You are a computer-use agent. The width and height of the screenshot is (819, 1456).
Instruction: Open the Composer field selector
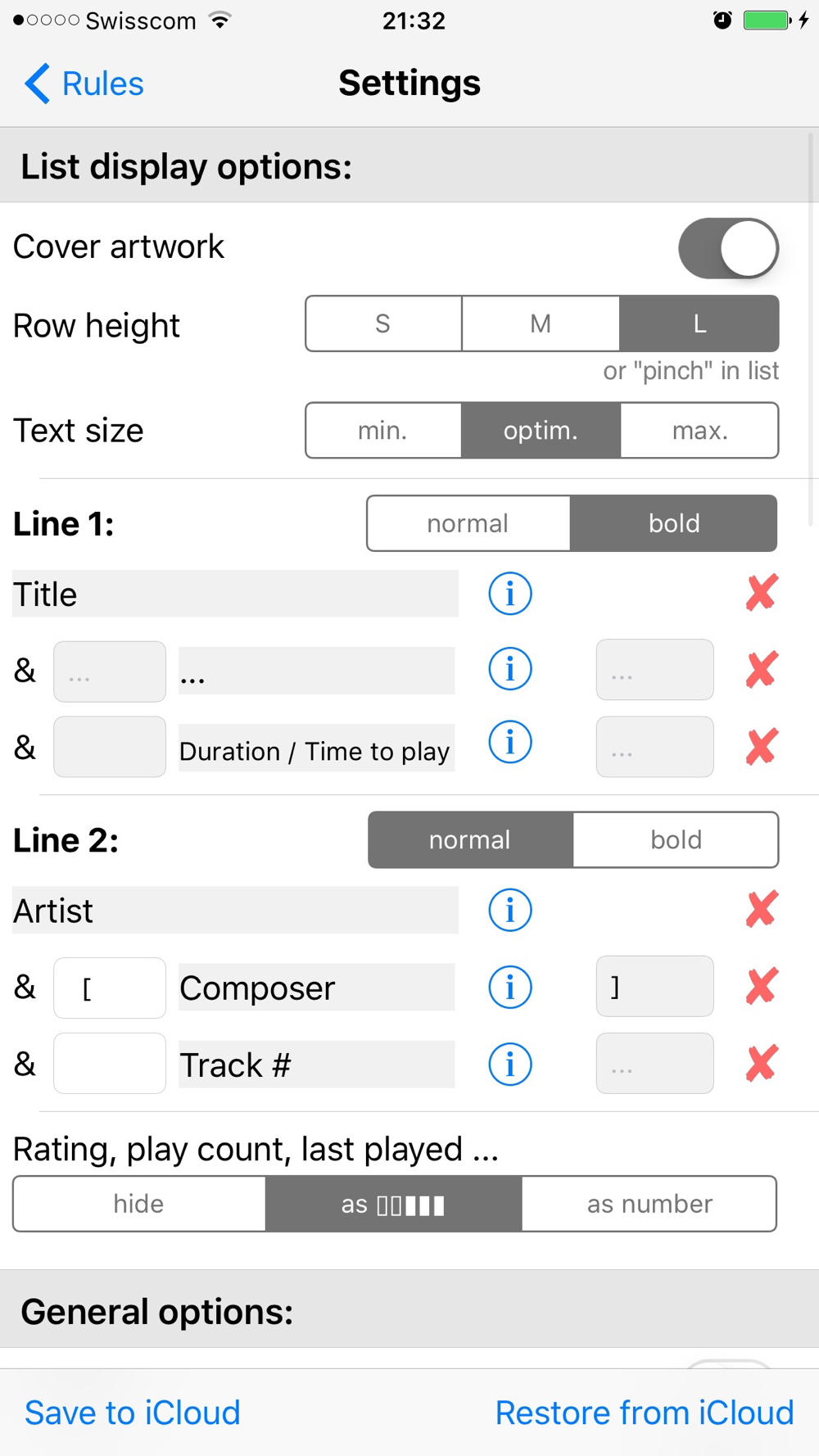pyautogui.click(x=316, y=988)
